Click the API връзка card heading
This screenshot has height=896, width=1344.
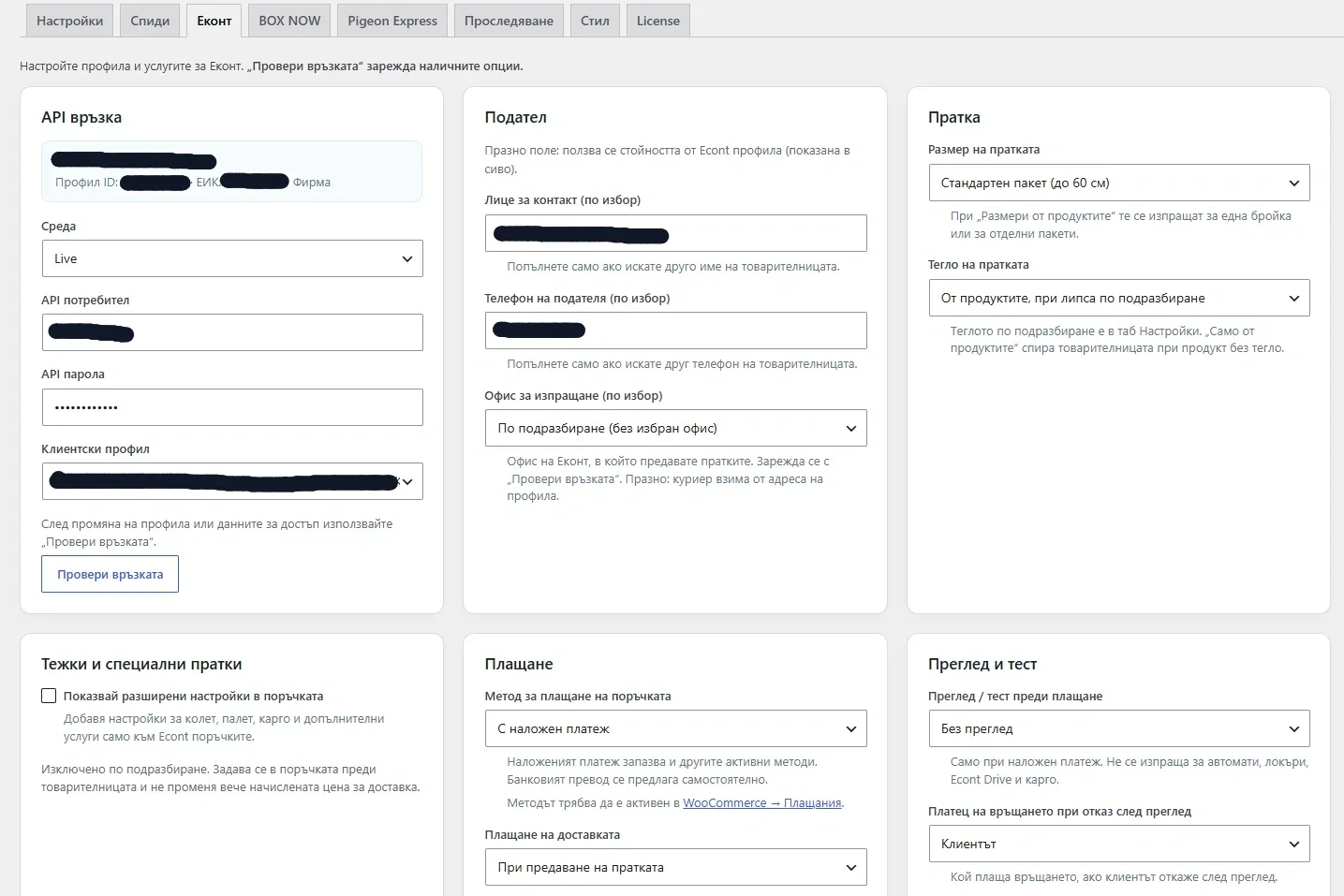81,117
